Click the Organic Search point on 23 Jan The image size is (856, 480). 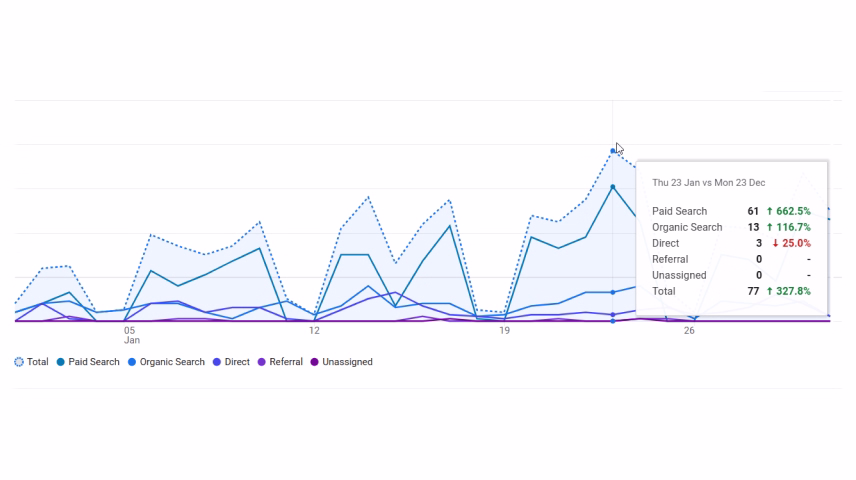(613, 292)
